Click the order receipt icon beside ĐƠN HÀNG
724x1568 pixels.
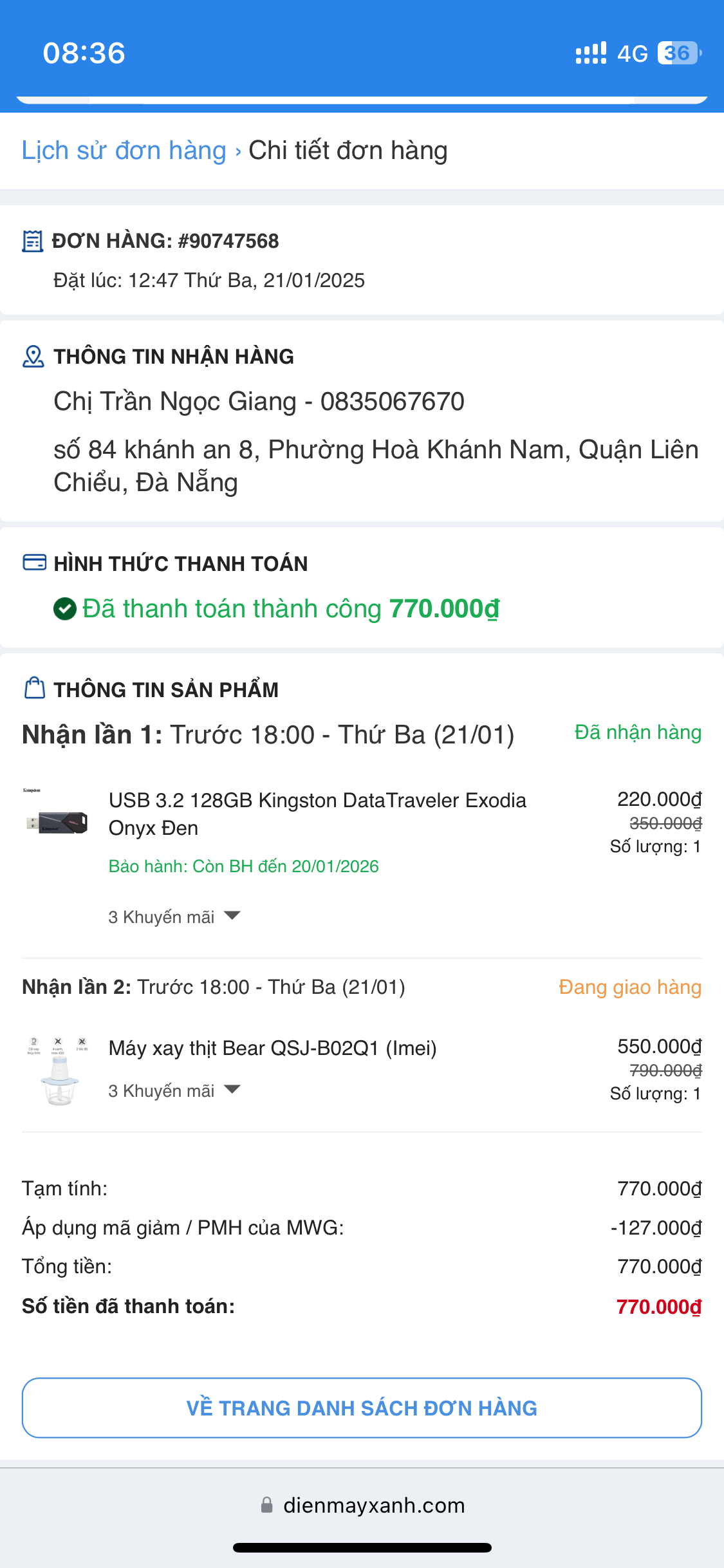(x=32, y=241)
